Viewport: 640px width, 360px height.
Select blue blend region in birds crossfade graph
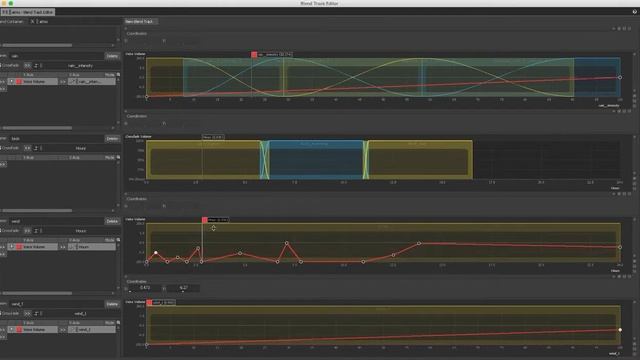point(315,160)
